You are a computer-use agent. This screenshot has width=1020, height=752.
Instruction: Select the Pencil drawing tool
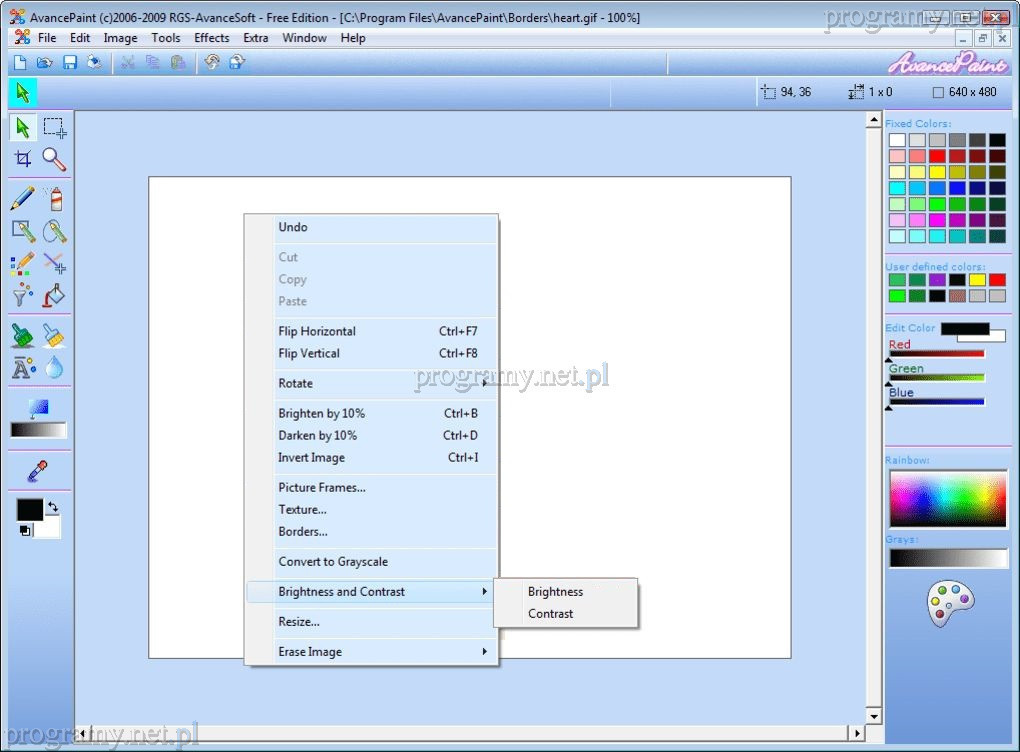pyautogui.click(x=23, y=198)
